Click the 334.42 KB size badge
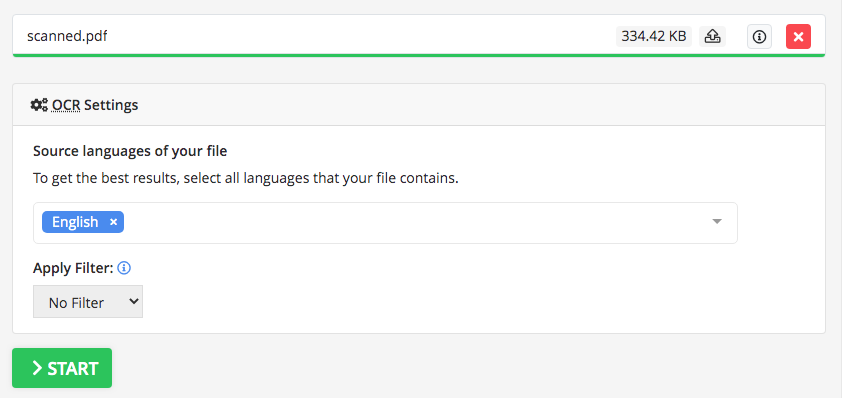This screenshot has height=398, width=842. [x=654, y=36]
